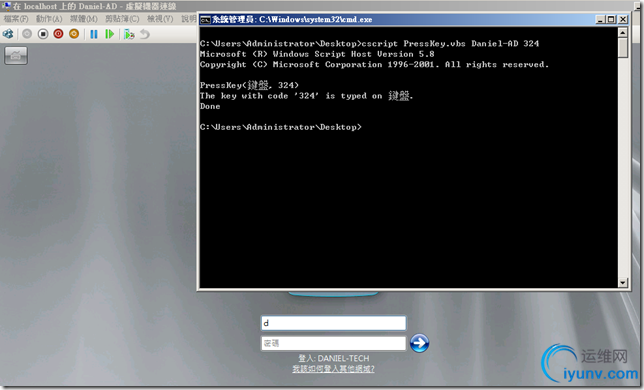Click the cscript PressKey.vbs command line

tap(369, 44)
